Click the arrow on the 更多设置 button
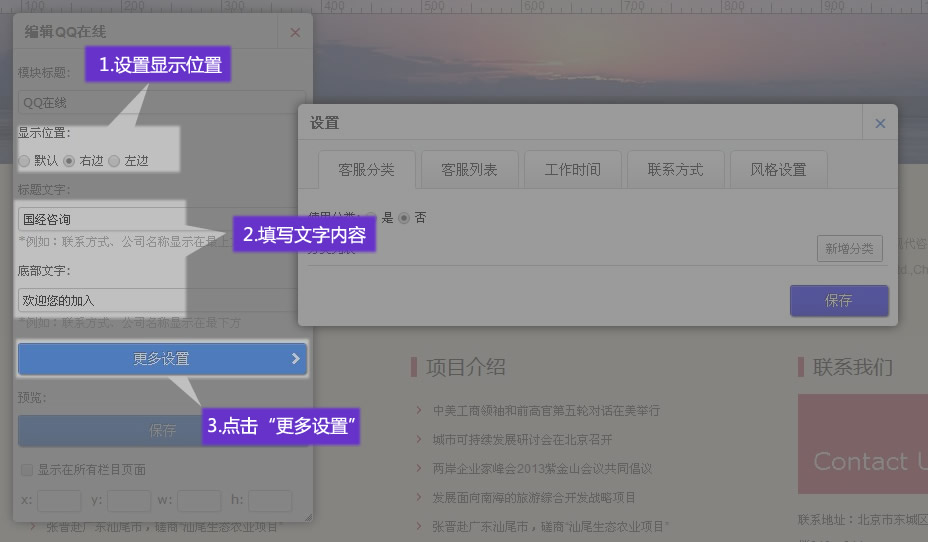The image size is (928, 542). 295,359
